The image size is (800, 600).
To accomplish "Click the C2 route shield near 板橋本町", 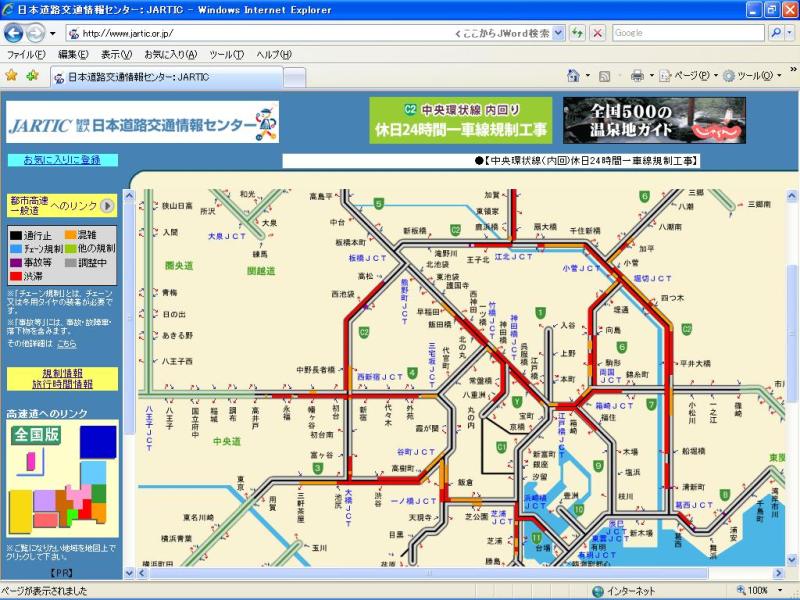I will (x=456, y=230).
